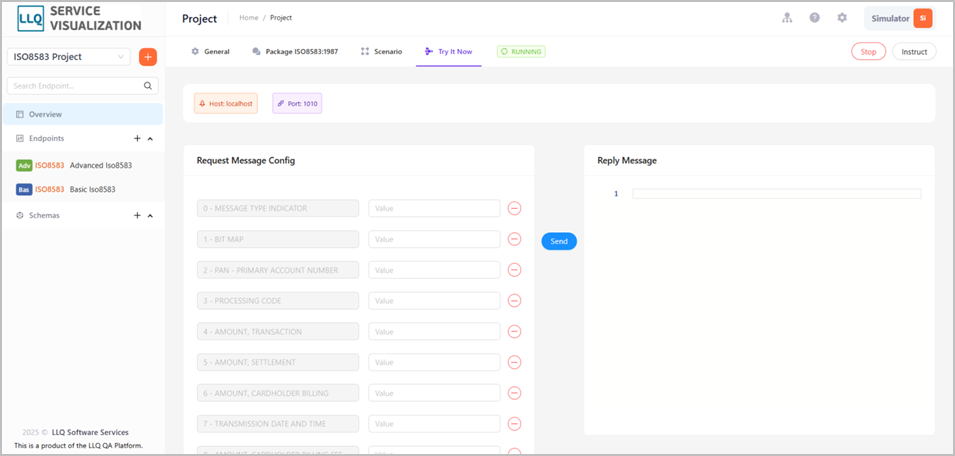Click the orange add project plus icon
955x456 pixels.
(x=148, y=57)
